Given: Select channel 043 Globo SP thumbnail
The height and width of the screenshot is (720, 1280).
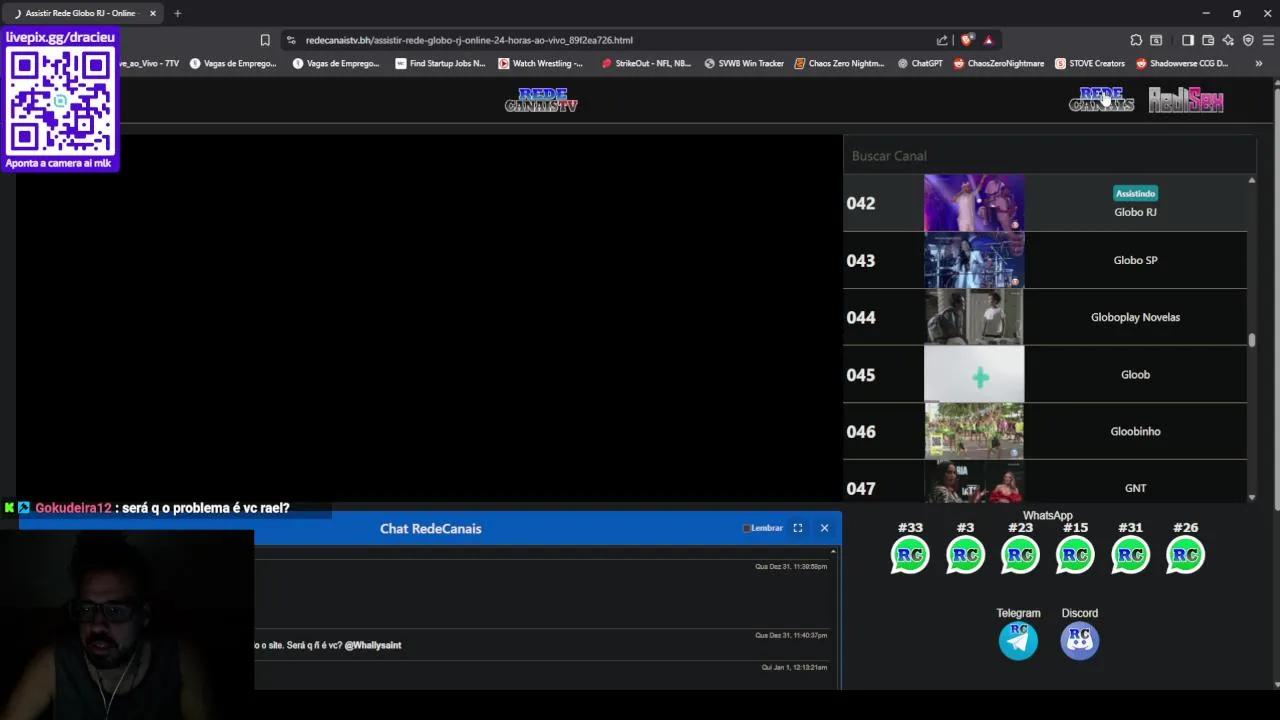Looking at the screenshot, I should (974, 260).
